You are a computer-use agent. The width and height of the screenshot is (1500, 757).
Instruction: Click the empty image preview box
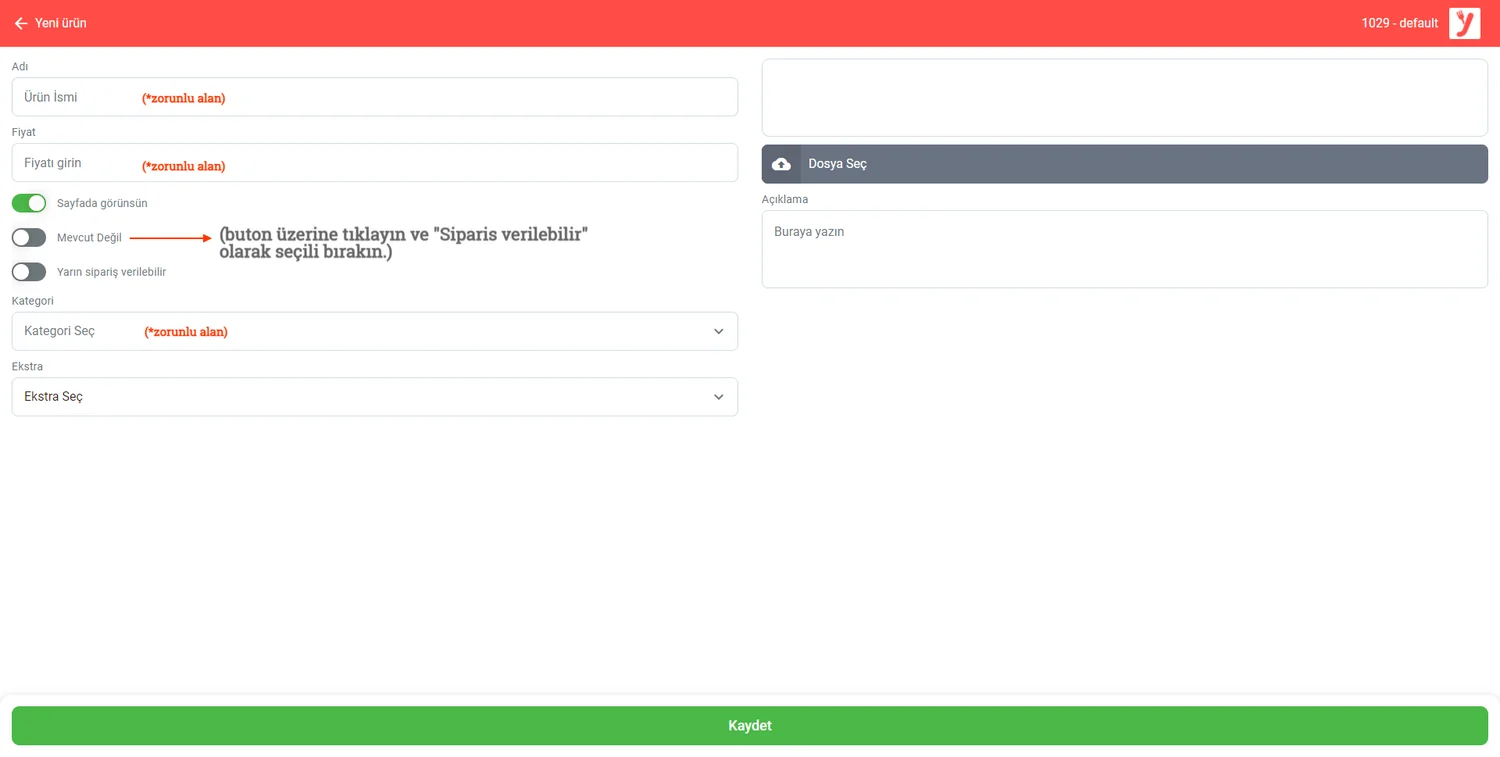click(x=1124, y=98)
